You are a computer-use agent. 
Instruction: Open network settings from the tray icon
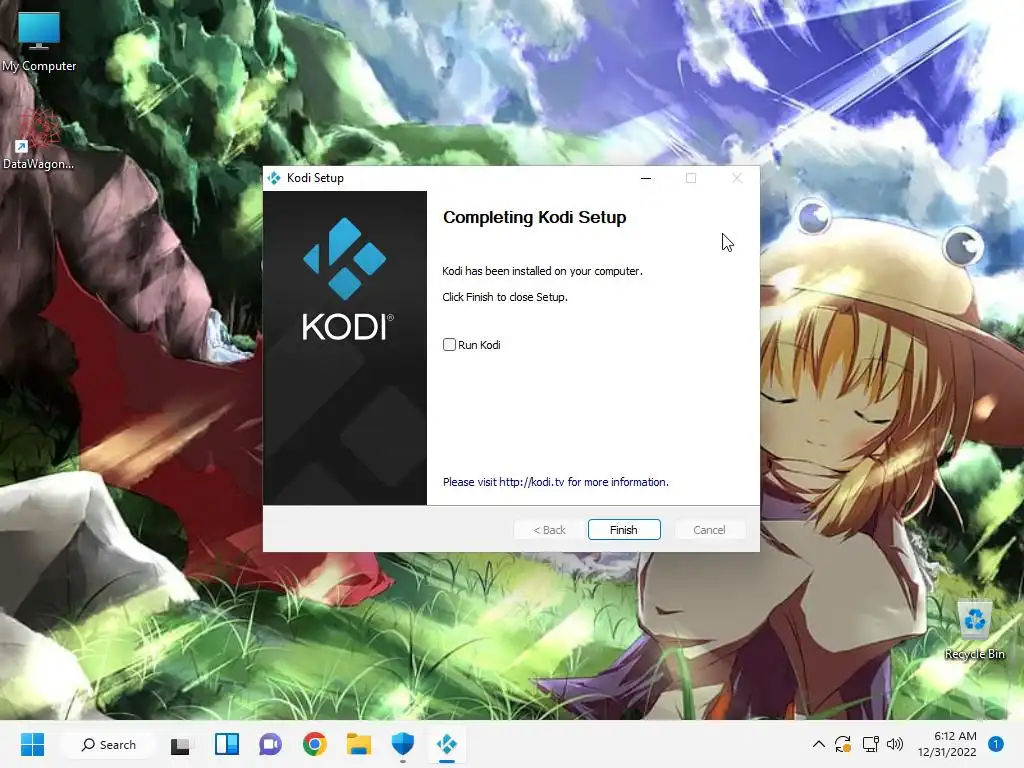click(871, 744)
